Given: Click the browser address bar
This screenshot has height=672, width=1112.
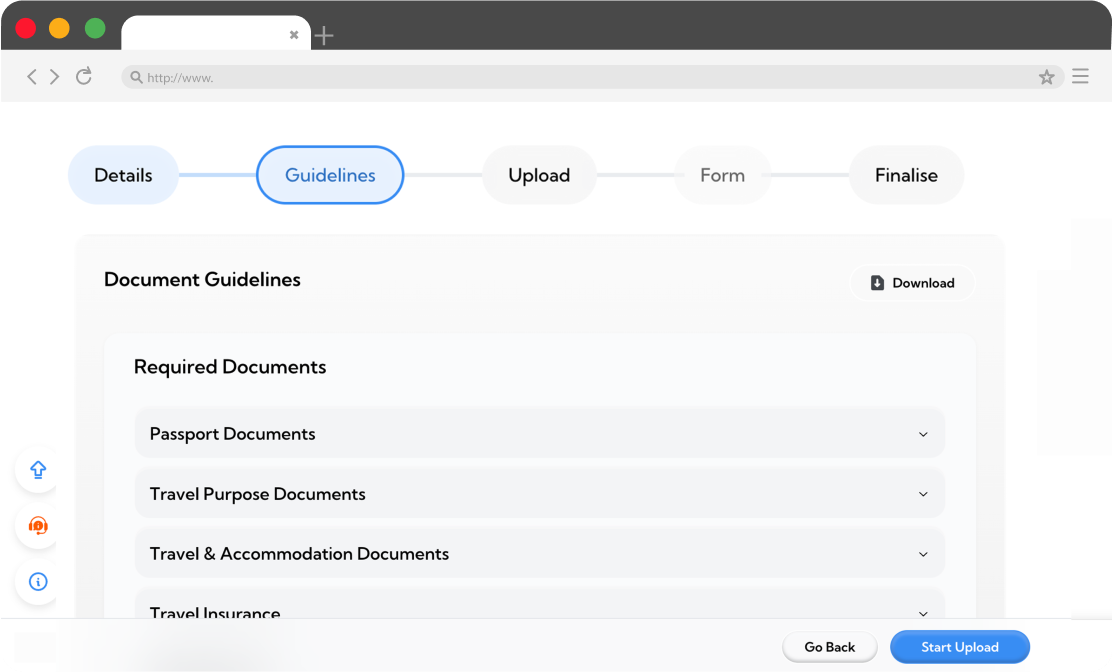Looking at the screenshot, I should pos(580,77).
